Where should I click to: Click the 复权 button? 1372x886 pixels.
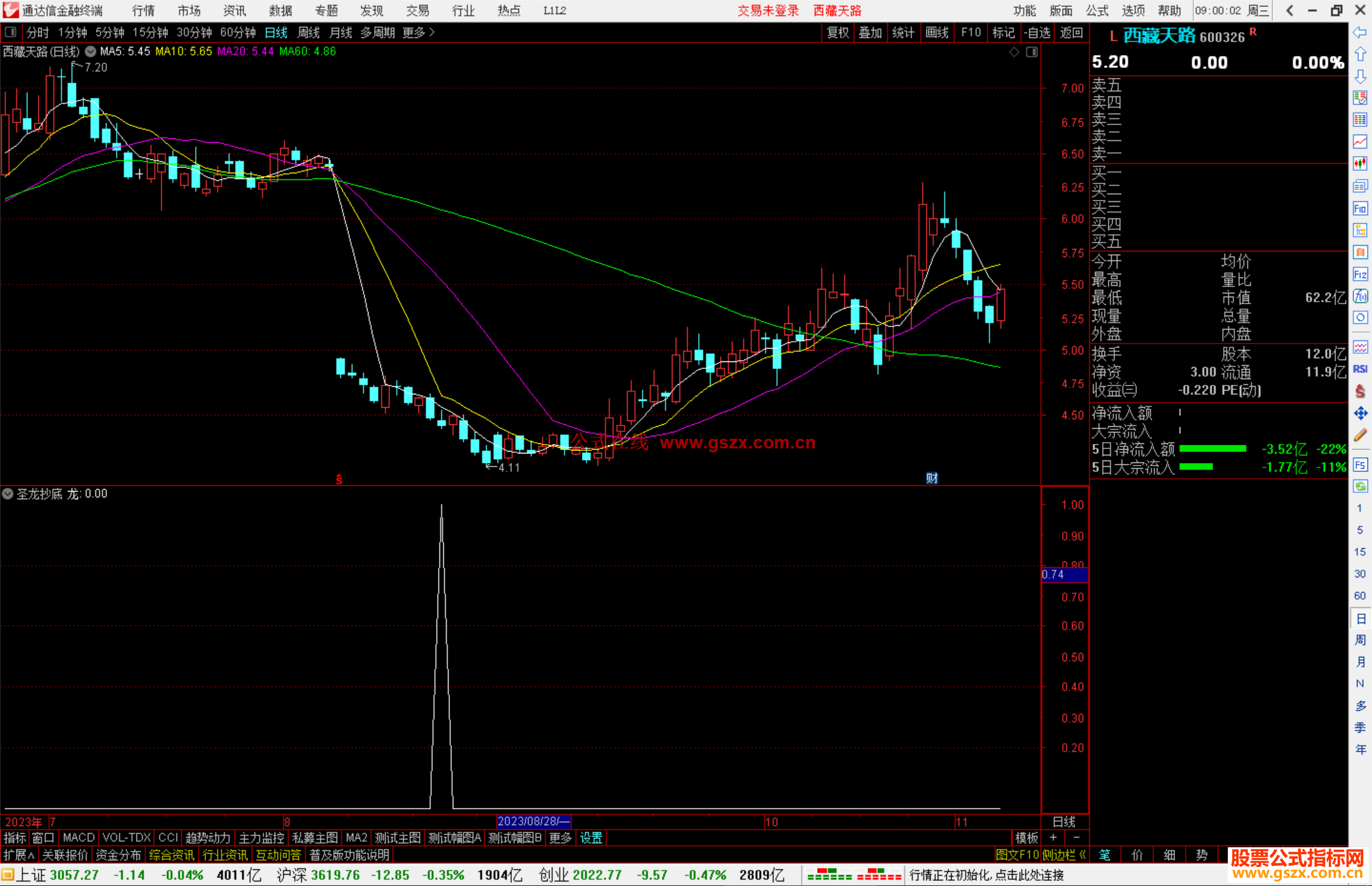838,32
